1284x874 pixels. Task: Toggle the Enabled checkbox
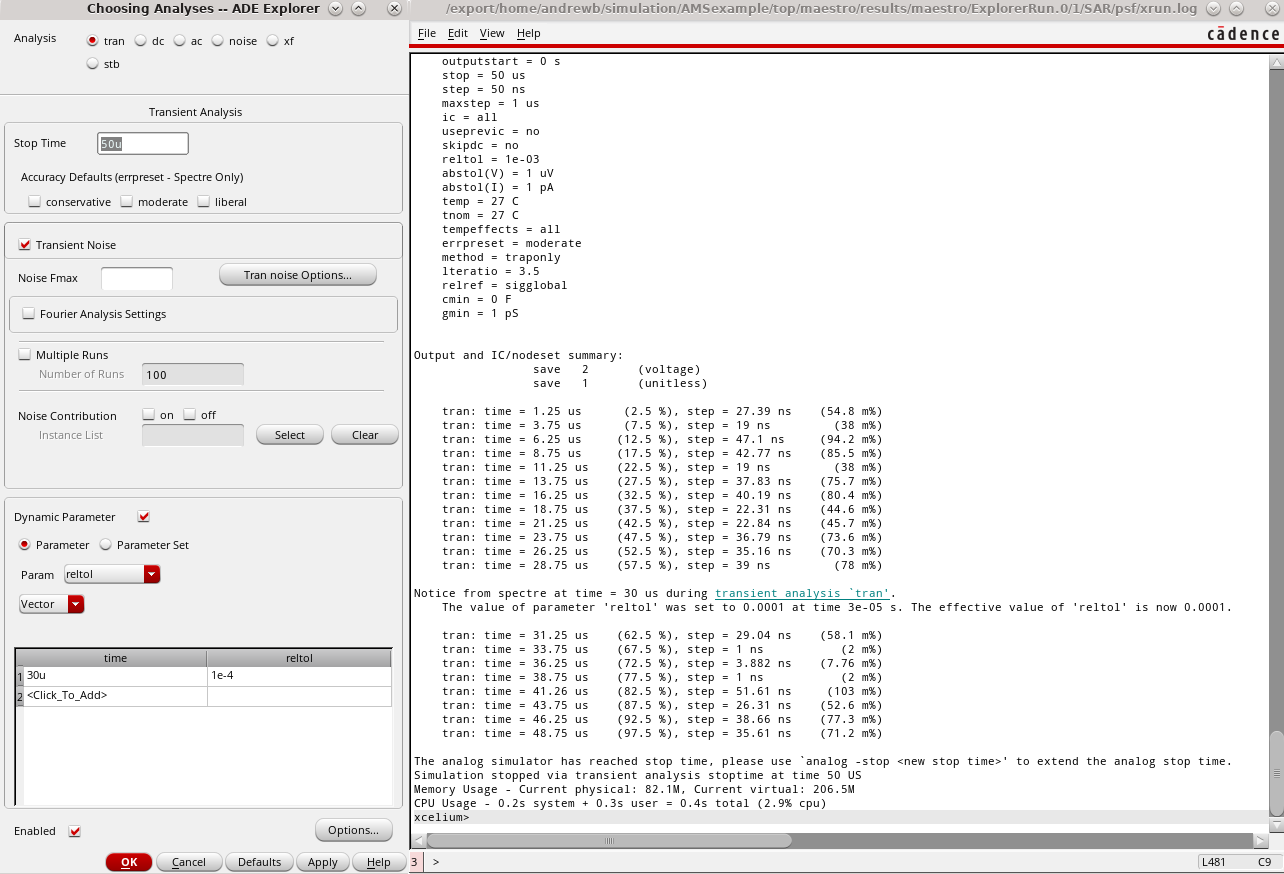74,831
